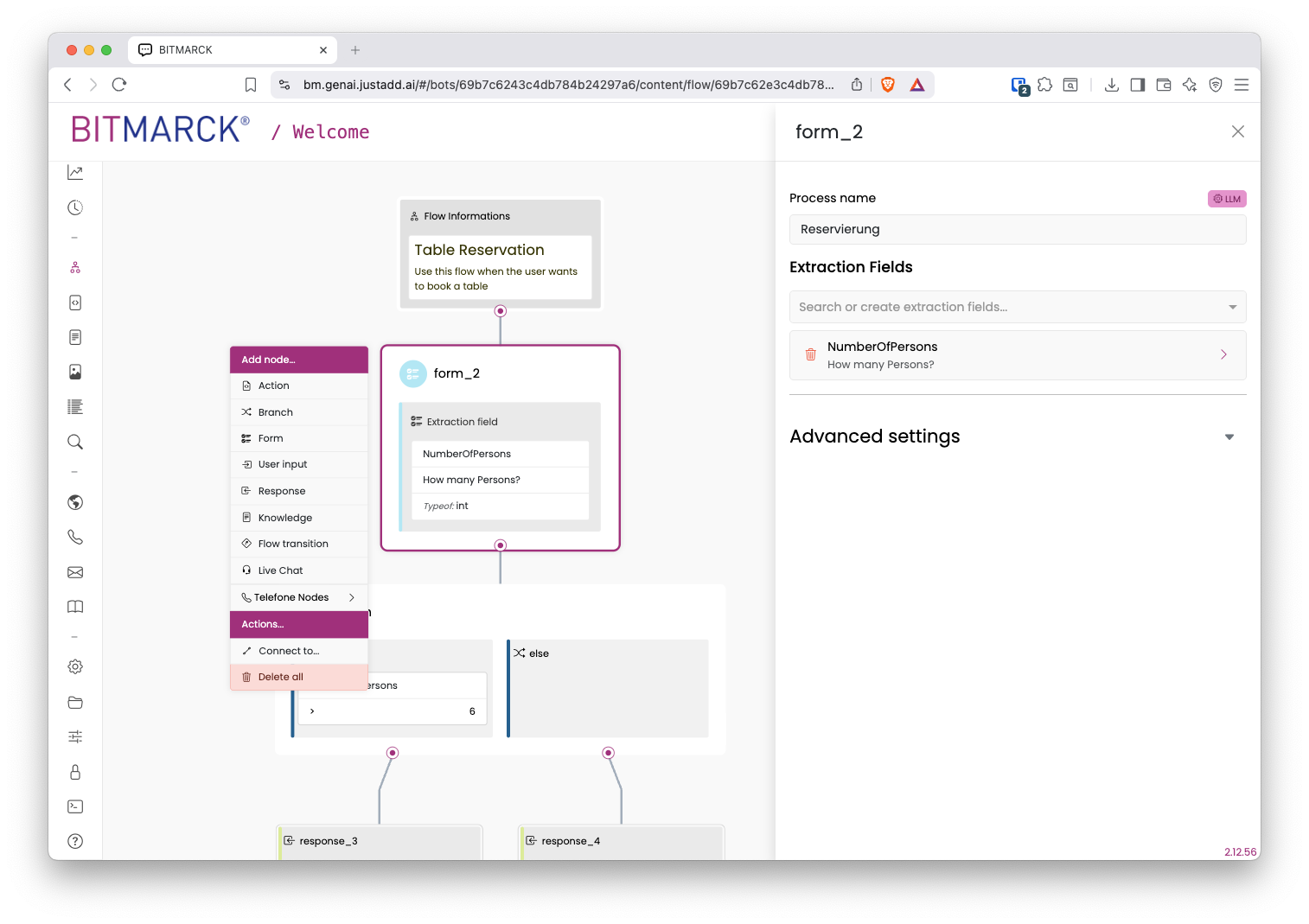Open the history clock icon in sidebar
Image resolution: width=1309 pixels, height=924 pixels.
coord(75,207)
